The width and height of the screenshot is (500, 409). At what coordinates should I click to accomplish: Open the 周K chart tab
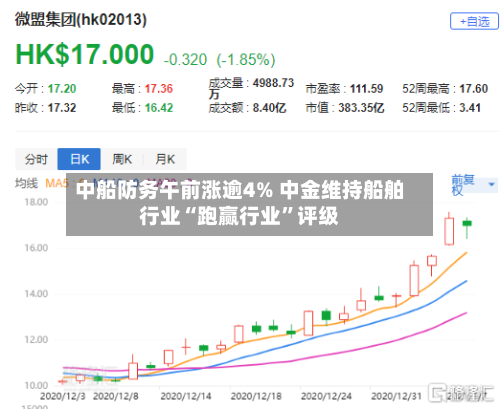(122, 159)
